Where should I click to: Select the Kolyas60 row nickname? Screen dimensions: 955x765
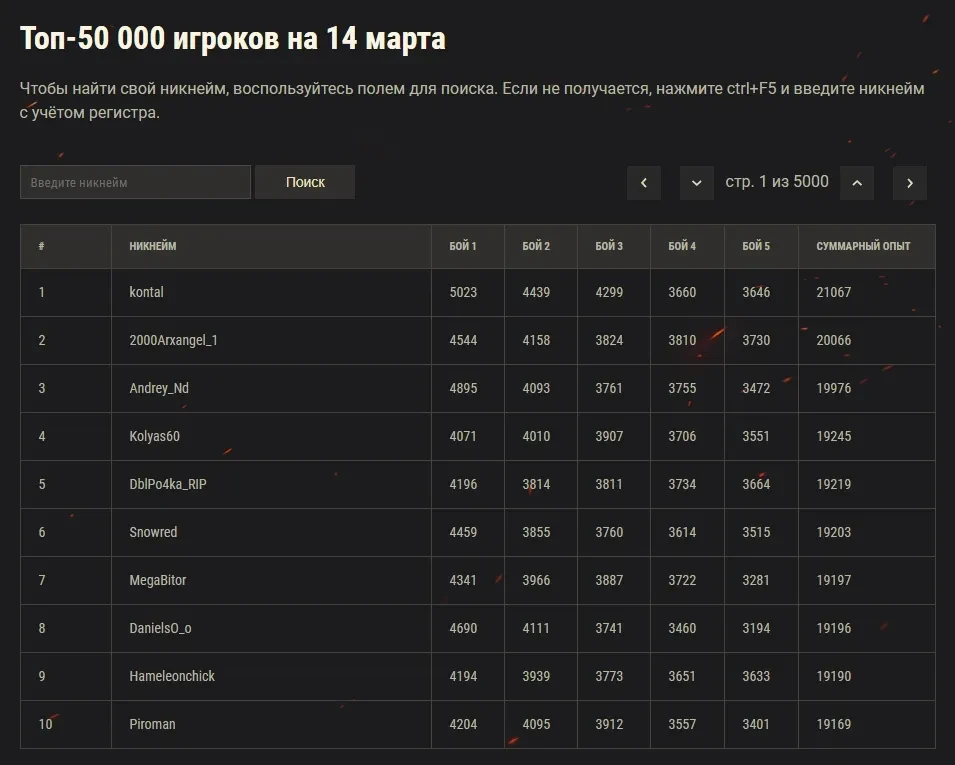155,436
